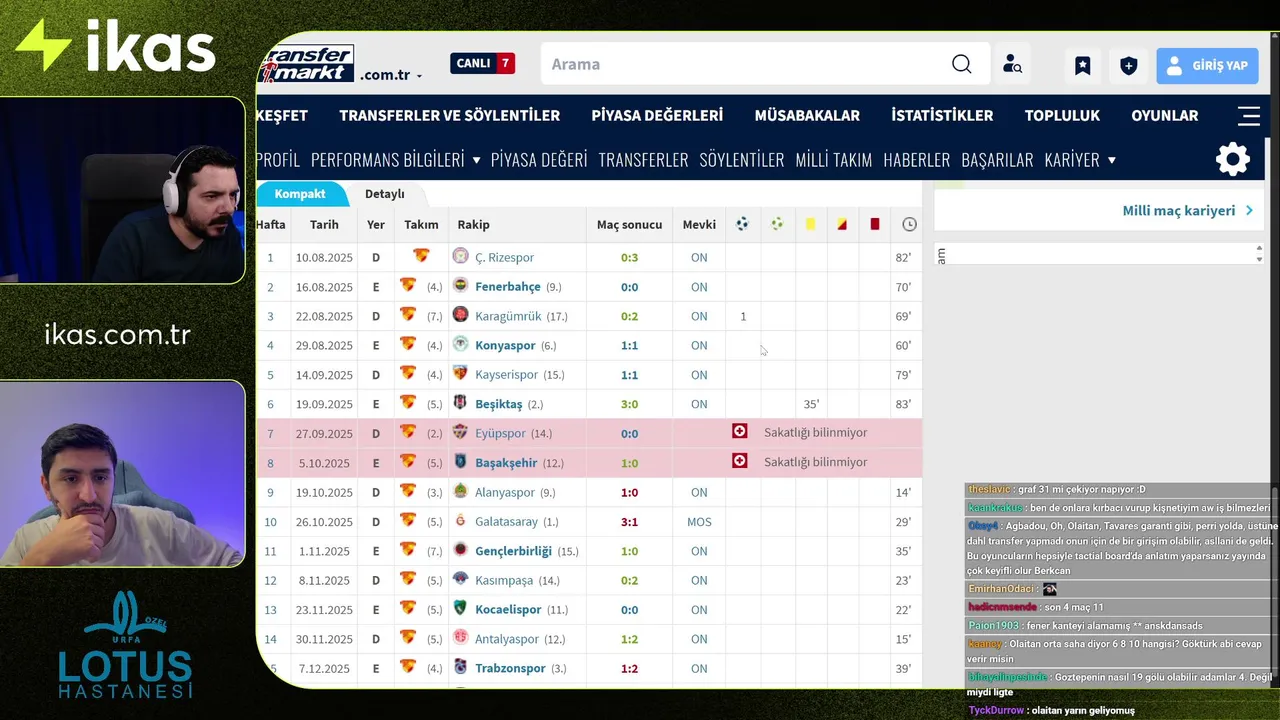The width and height of the screenshot is (1280, 720).
Task: Expand PERFORMANS BİLGİLERİ dropdown
Action: [396, 160]
